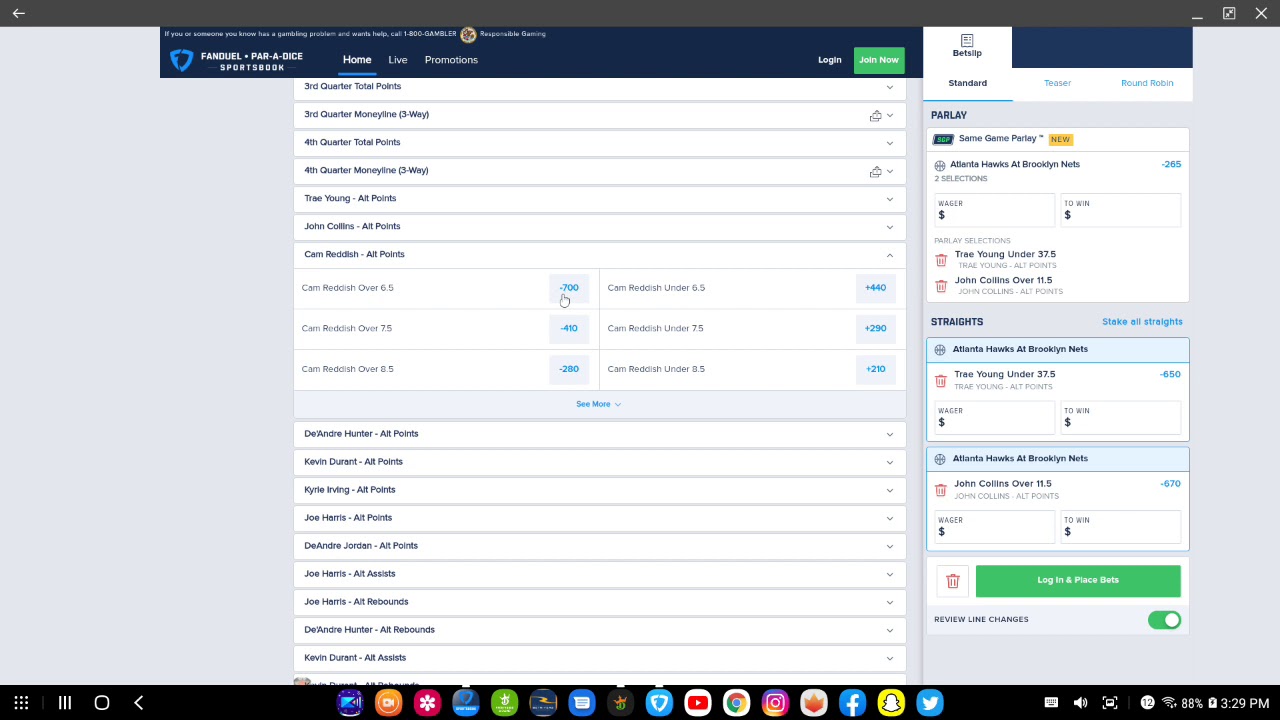Select Cam Reddish Under 7.5 at +290

875,328
